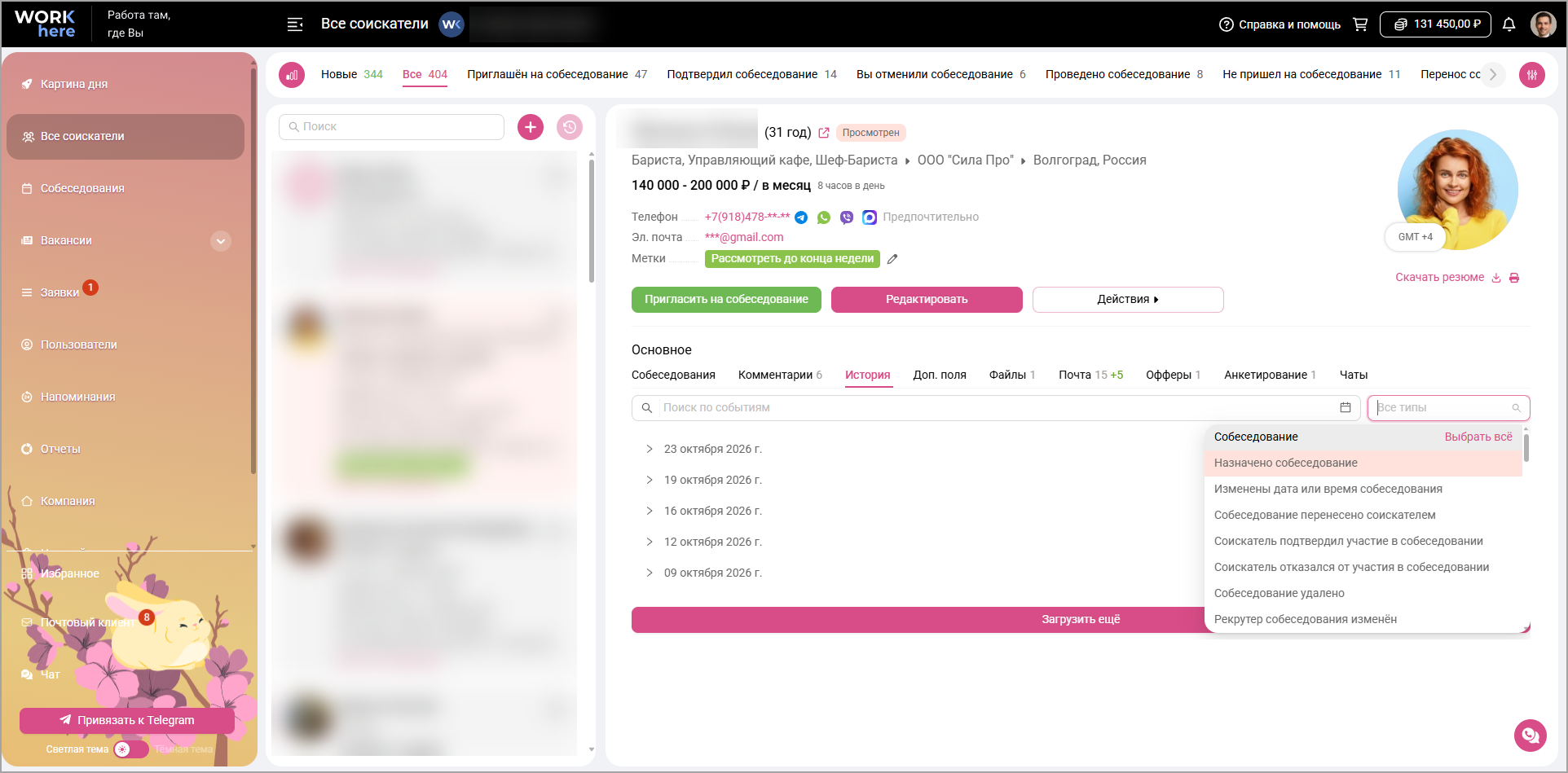Contact candidate via Viber icon
Image resolution: width=1568 pixels, height=773 pixels.
point(847,217)
